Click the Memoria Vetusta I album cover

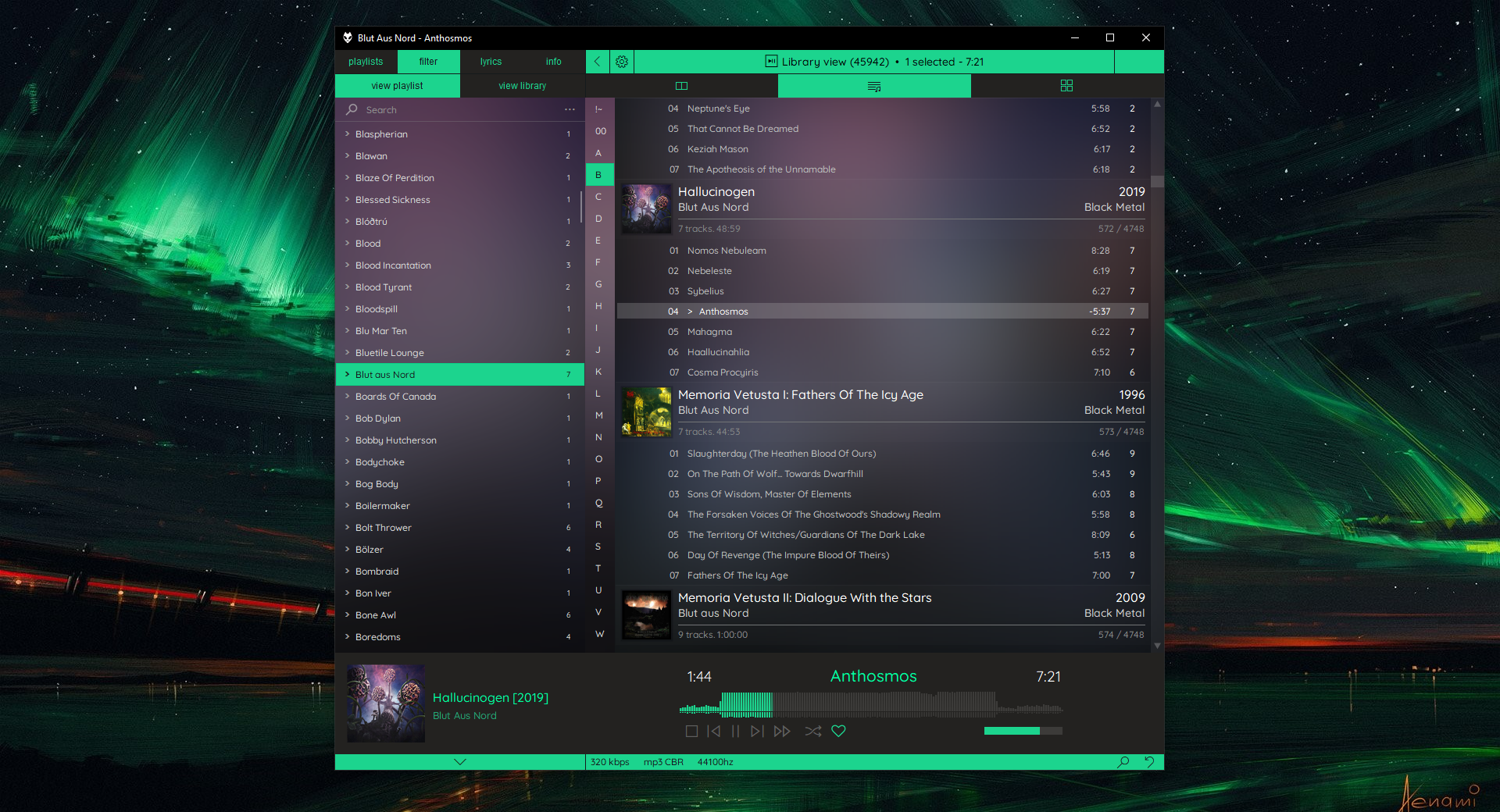646,411
